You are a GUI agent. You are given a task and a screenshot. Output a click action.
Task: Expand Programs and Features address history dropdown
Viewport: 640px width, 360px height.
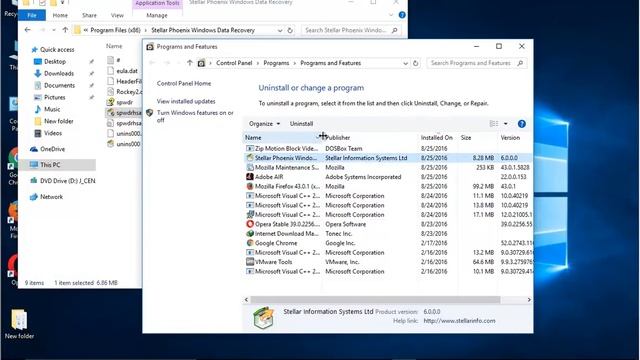405,63
